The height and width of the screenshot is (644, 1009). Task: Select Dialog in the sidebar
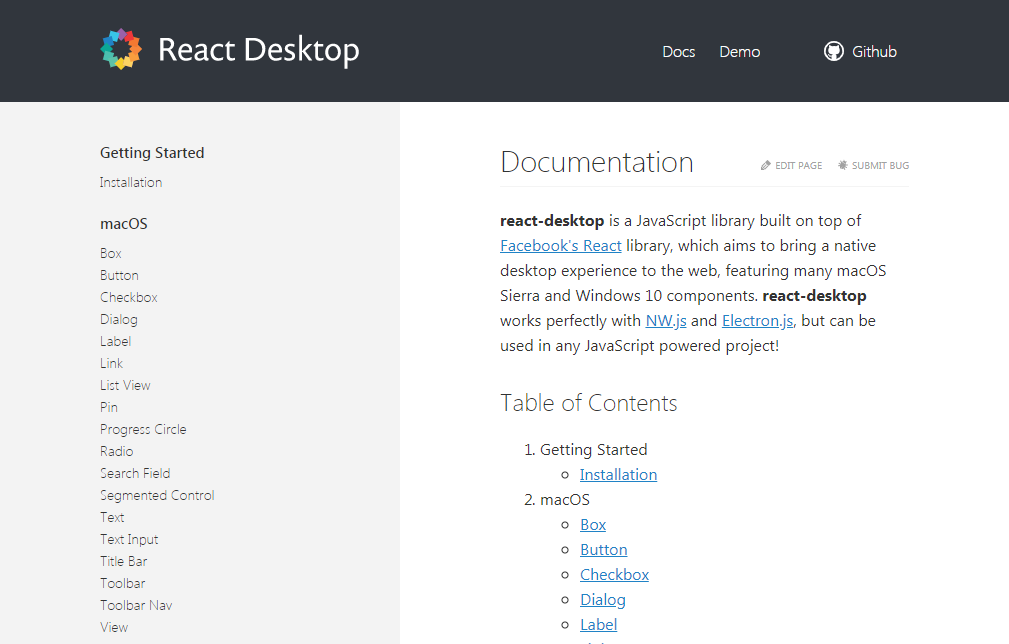[118, 320]
